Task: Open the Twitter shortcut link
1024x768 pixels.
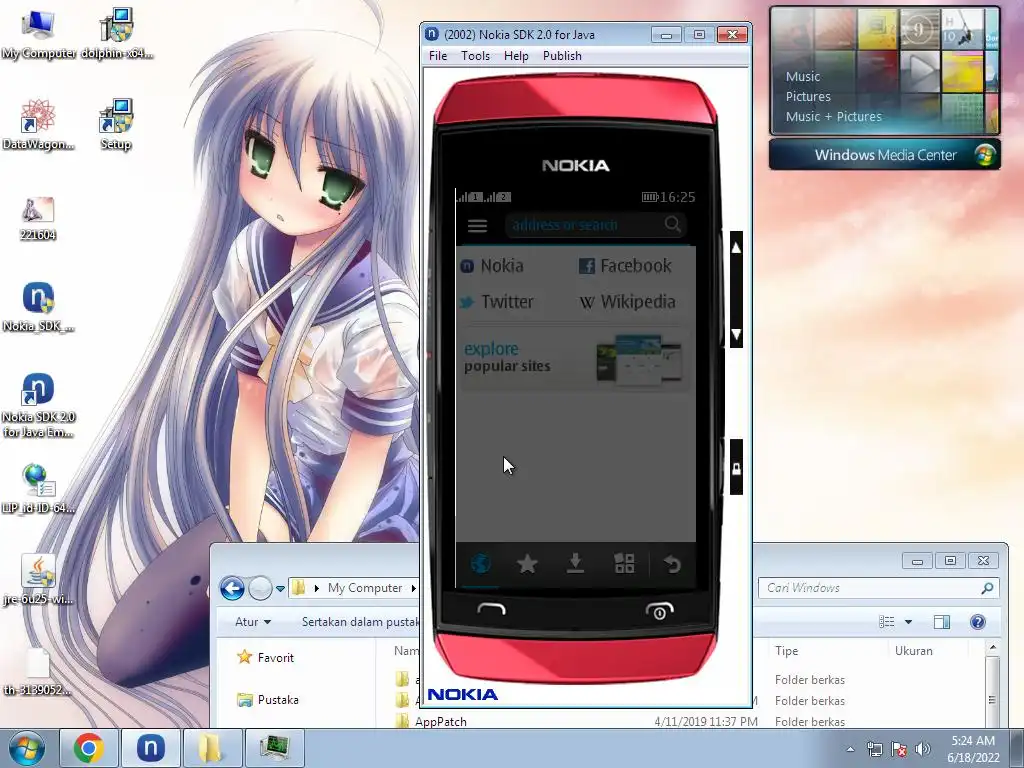Action: click(x=496, y=302)
